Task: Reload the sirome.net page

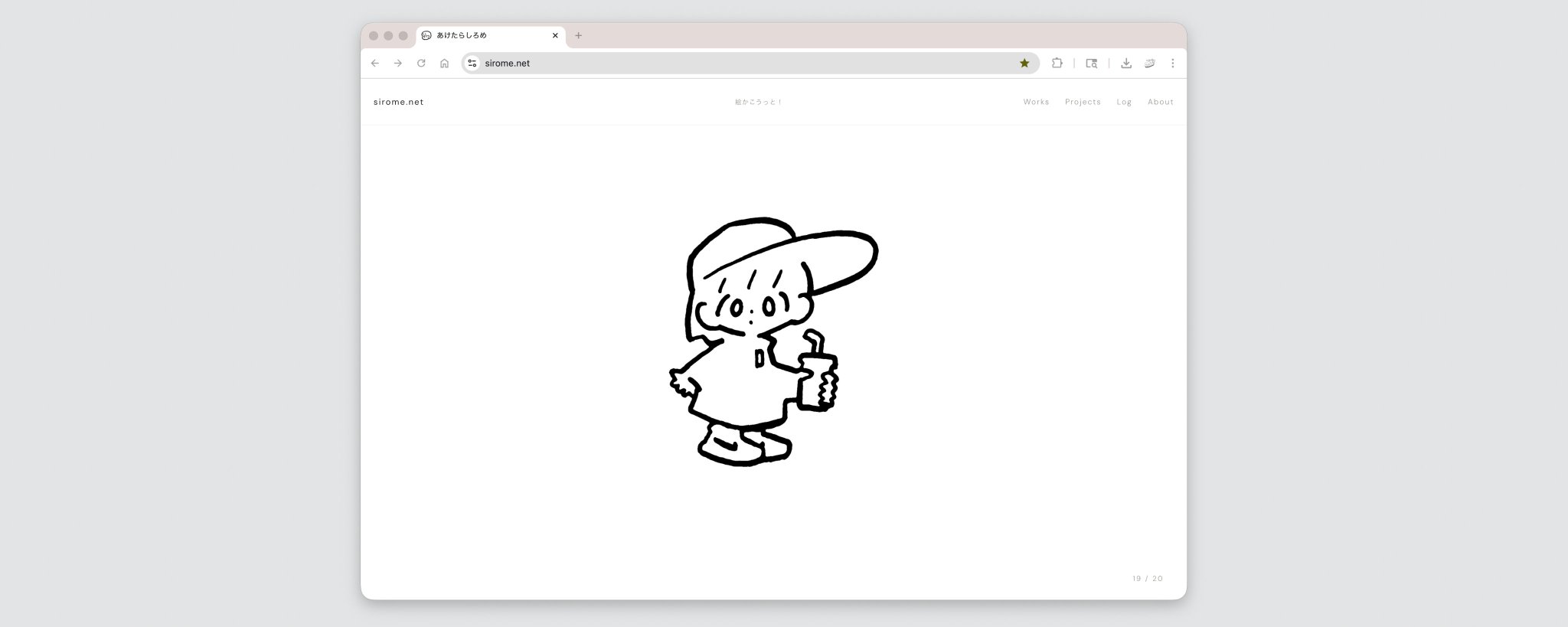Action: (421, 64)
